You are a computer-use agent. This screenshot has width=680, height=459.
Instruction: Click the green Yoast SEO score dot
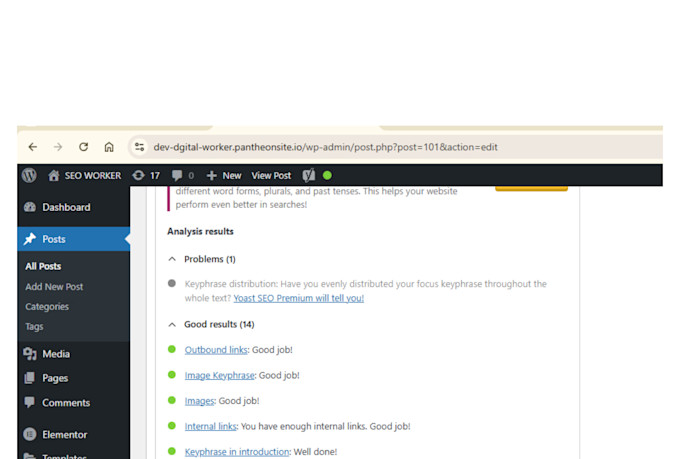(x=327, y=175)
